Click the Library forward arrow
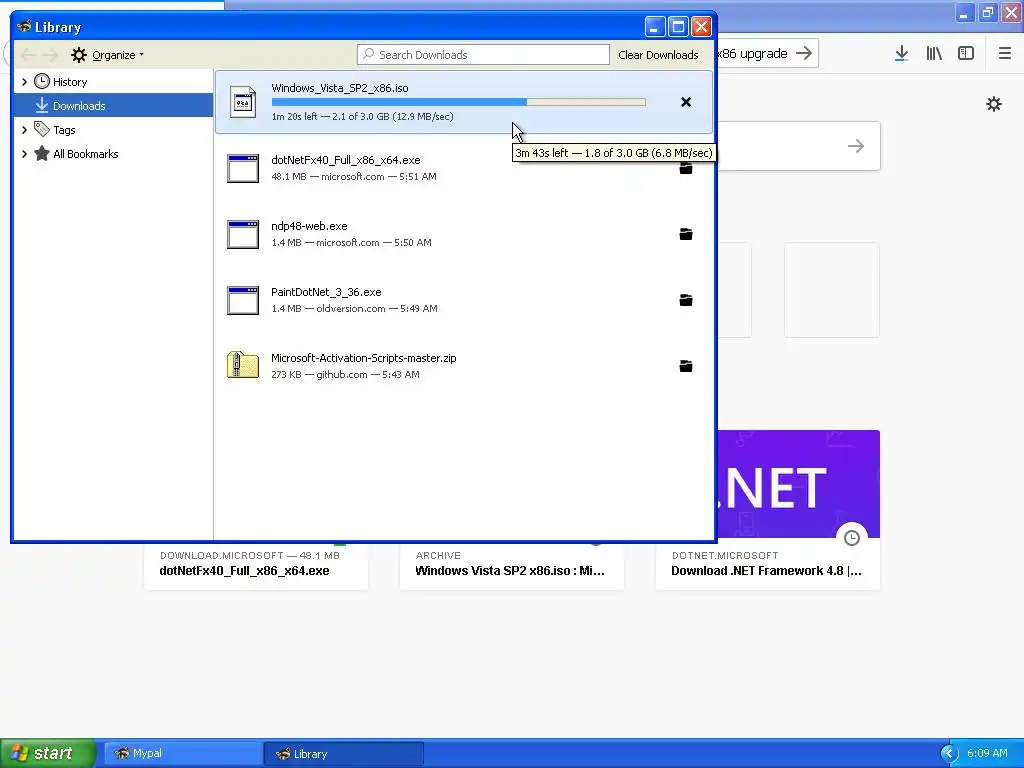 click(50, 55)
